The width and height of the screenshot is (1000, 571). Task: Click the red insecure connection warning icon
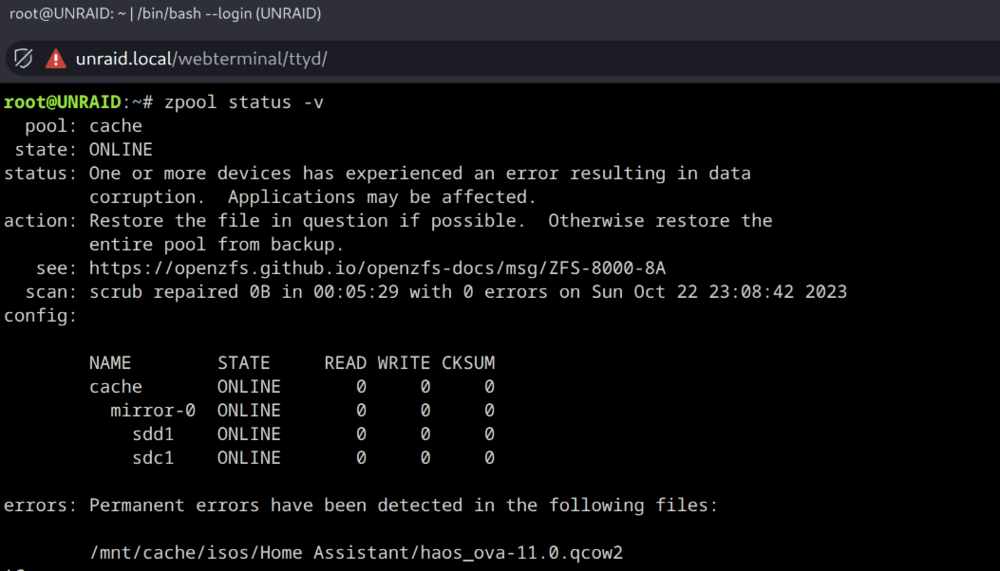pyautogui.click(x=55, y=59)
